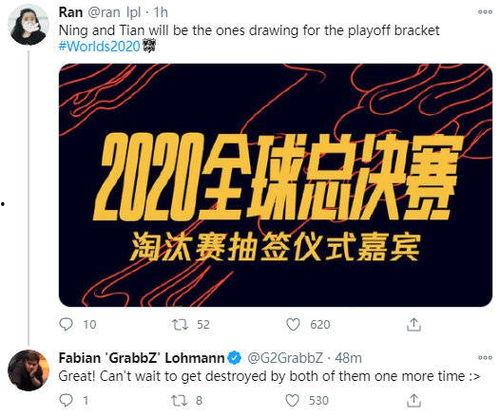Open Fabian 'GrabbZ' Lohmann's profile name
This screenshot has width=500, height=417.
pos(141,358)
